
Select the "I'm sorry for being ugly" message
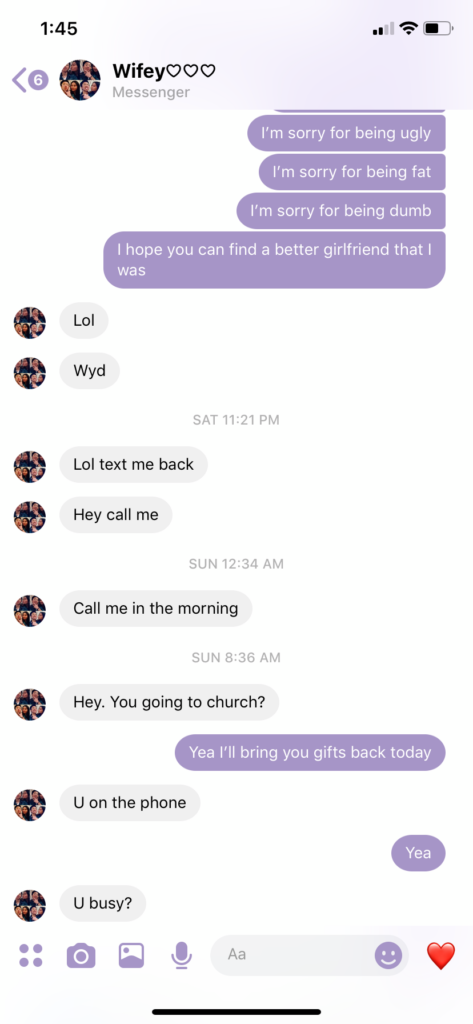(x=346, y=133)
